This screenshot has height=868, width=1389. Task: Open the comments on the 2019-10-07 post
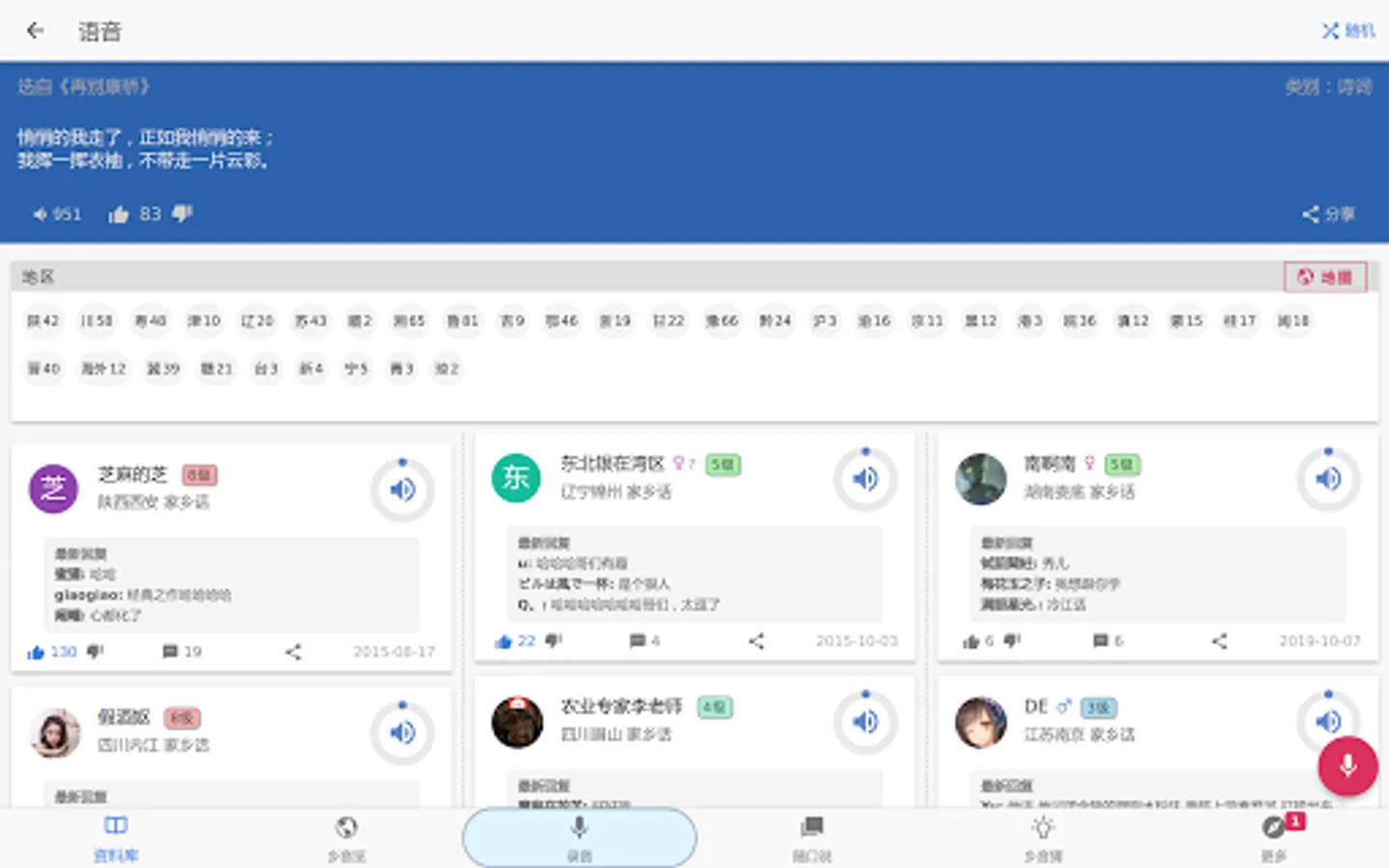(x=1107, y=640)
